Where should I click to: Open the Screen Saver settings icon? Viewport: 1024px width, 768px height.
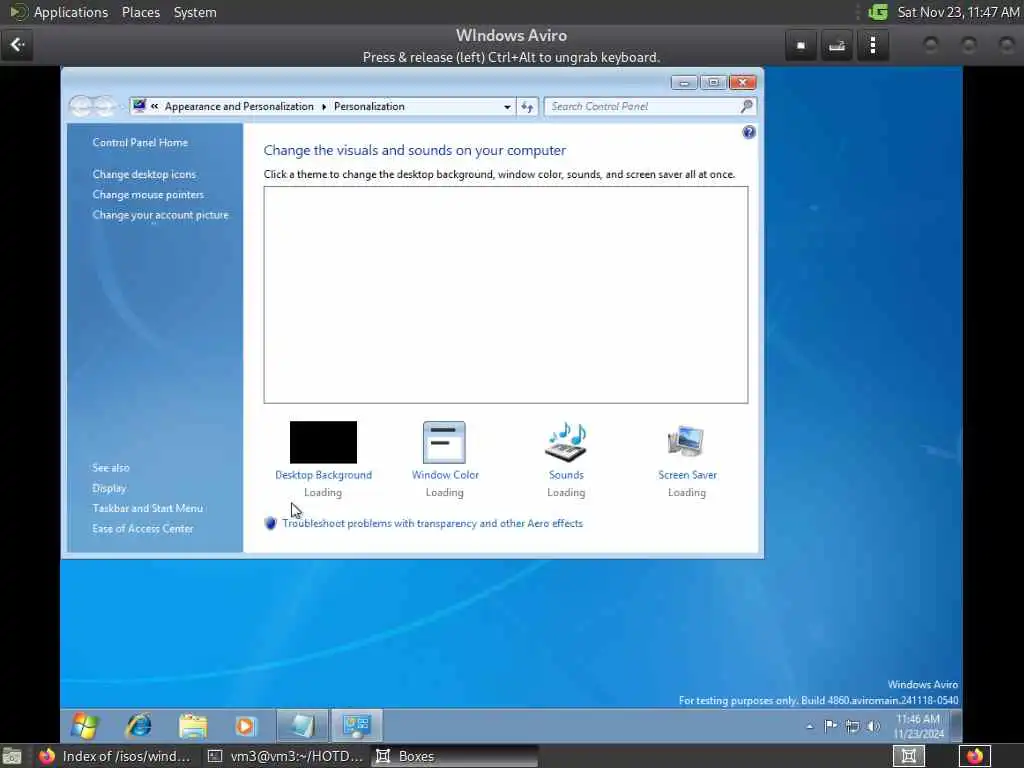point(686,442)
